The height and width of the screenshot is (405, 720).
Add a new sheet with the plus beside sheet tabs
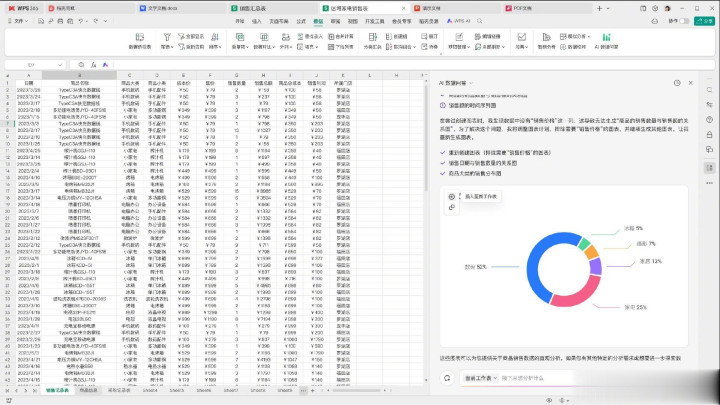click(x=313, y=390)
